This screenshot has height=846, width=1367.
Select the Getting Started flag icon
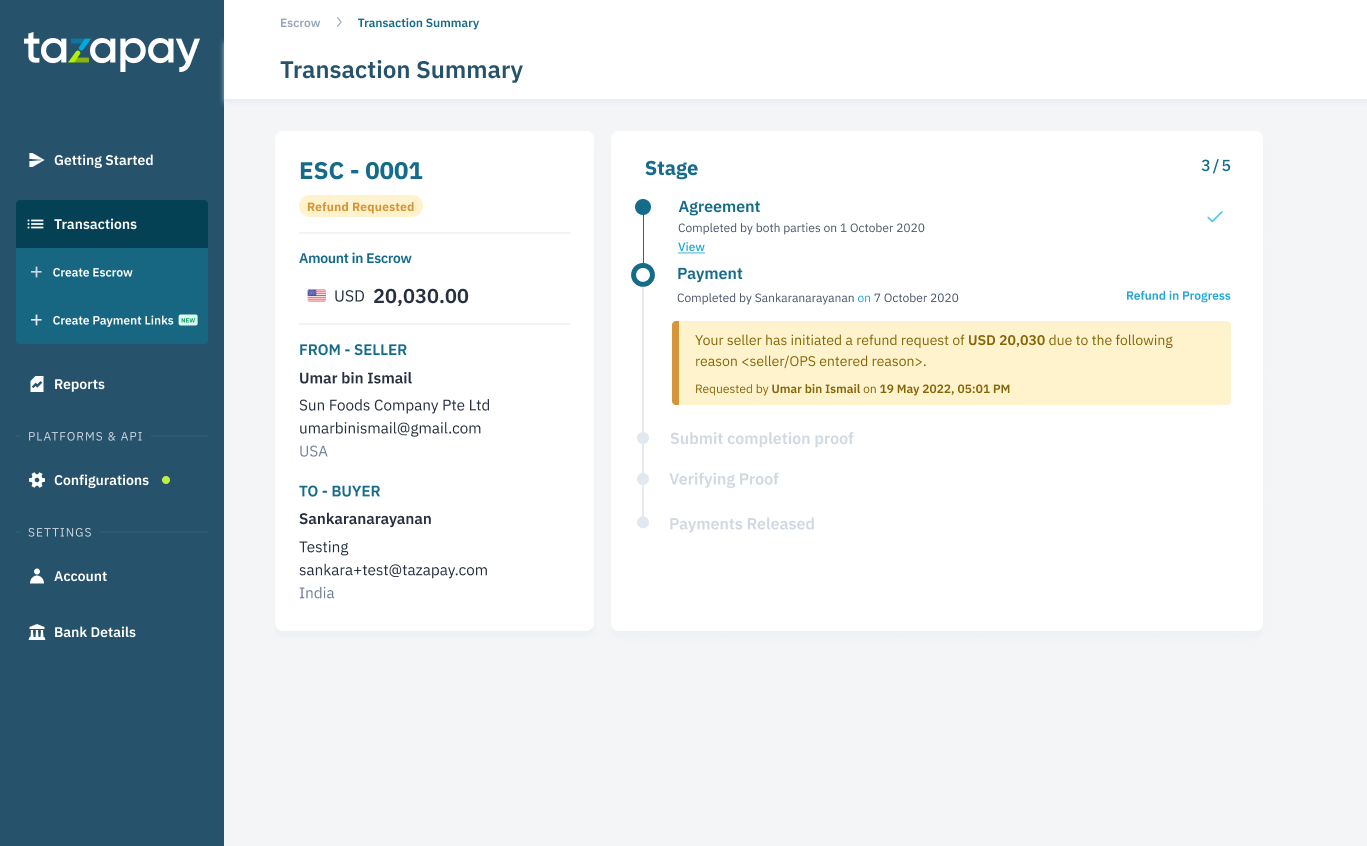tap(35, 160)
